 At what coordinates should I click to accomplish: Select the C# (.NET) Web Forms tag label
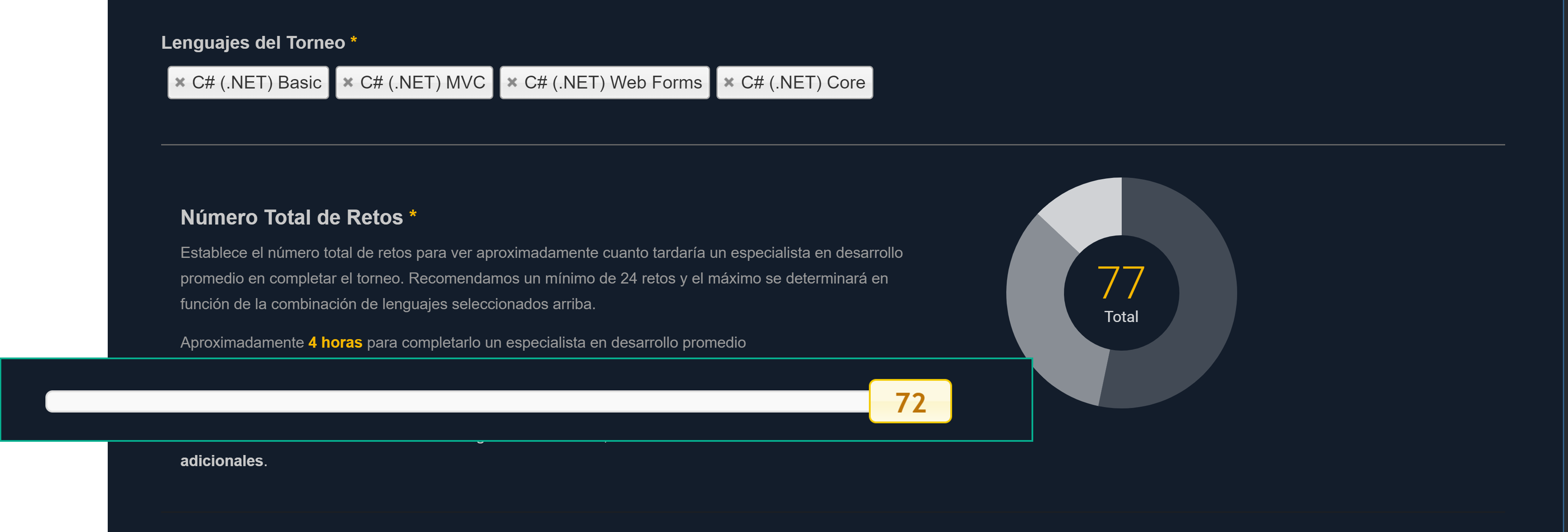(612, 82)
